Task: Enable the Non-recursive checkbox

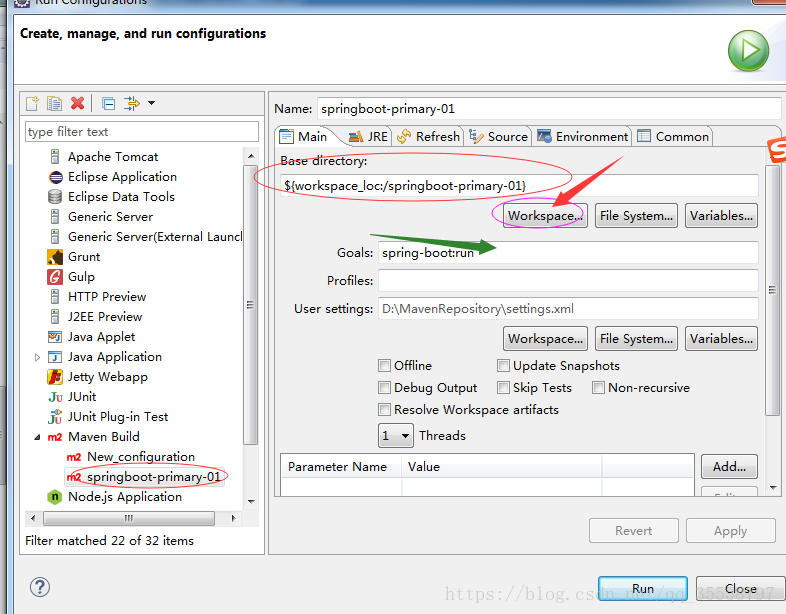Action: (598, 387)
